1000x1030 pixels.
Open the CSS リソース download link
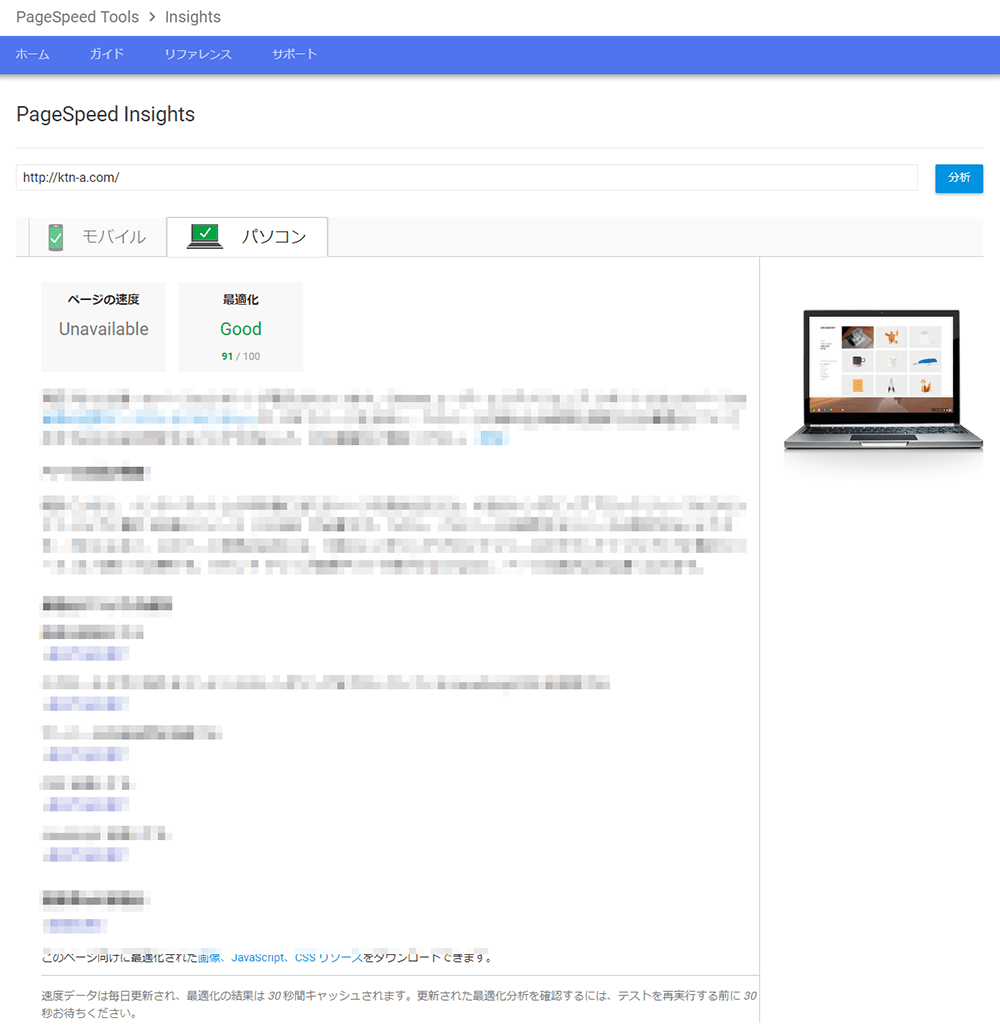coord(329,958)
